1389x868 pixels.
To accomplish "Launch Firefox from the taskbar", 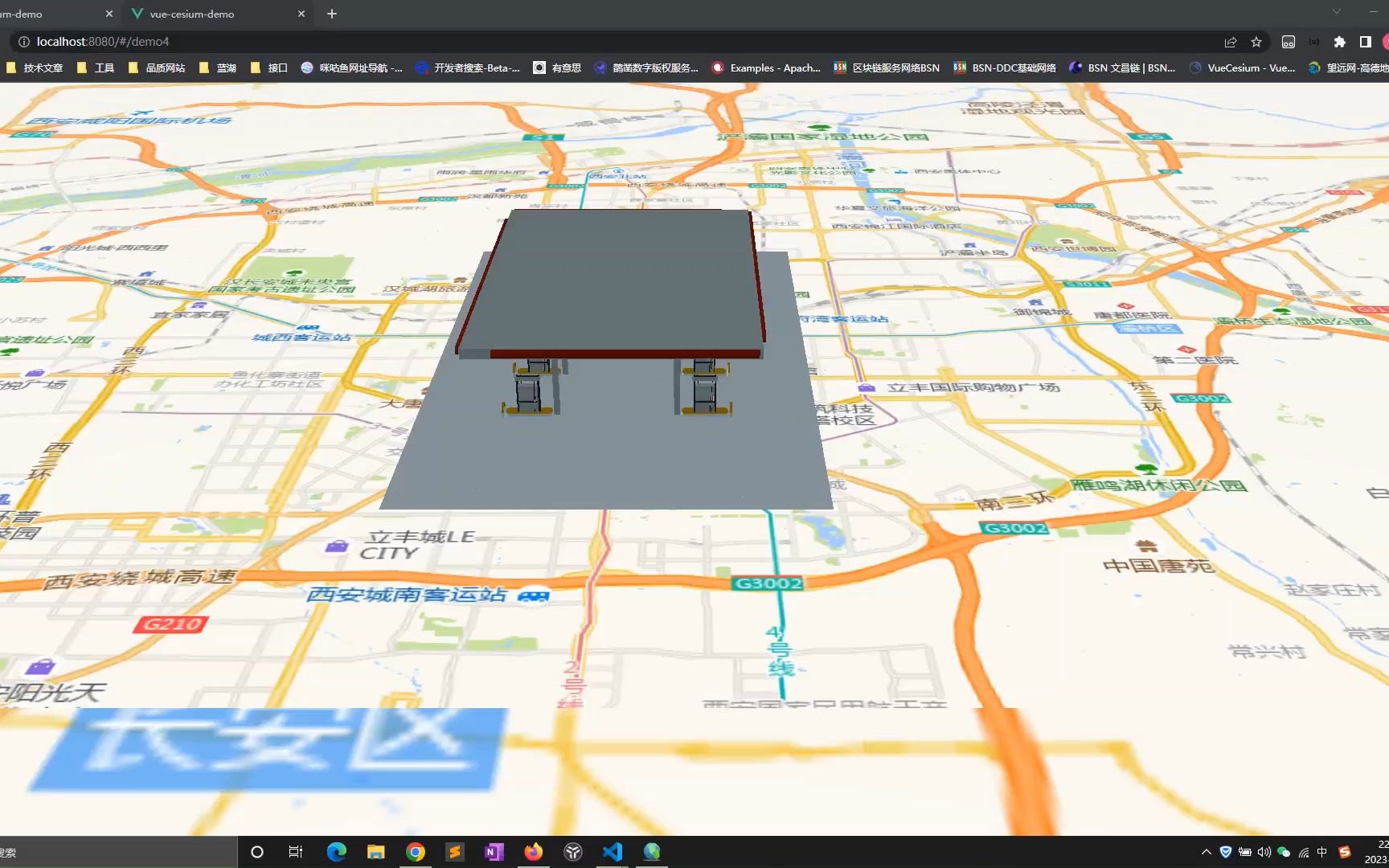I will (x=533, y=851).
